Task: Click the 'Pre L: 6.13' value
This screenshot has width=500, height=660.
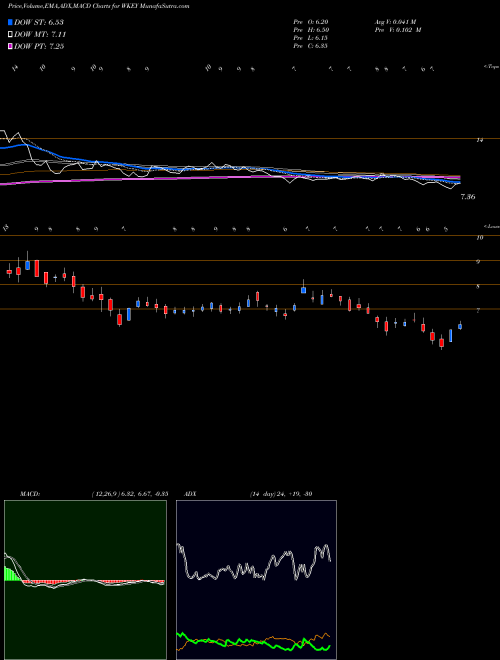Action: (311, 38)
